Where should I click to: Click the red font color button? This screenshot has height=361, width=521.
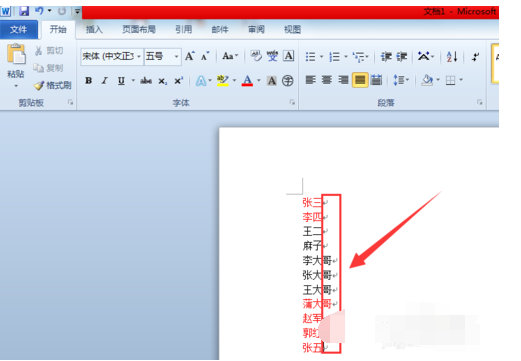pos(247,81)
